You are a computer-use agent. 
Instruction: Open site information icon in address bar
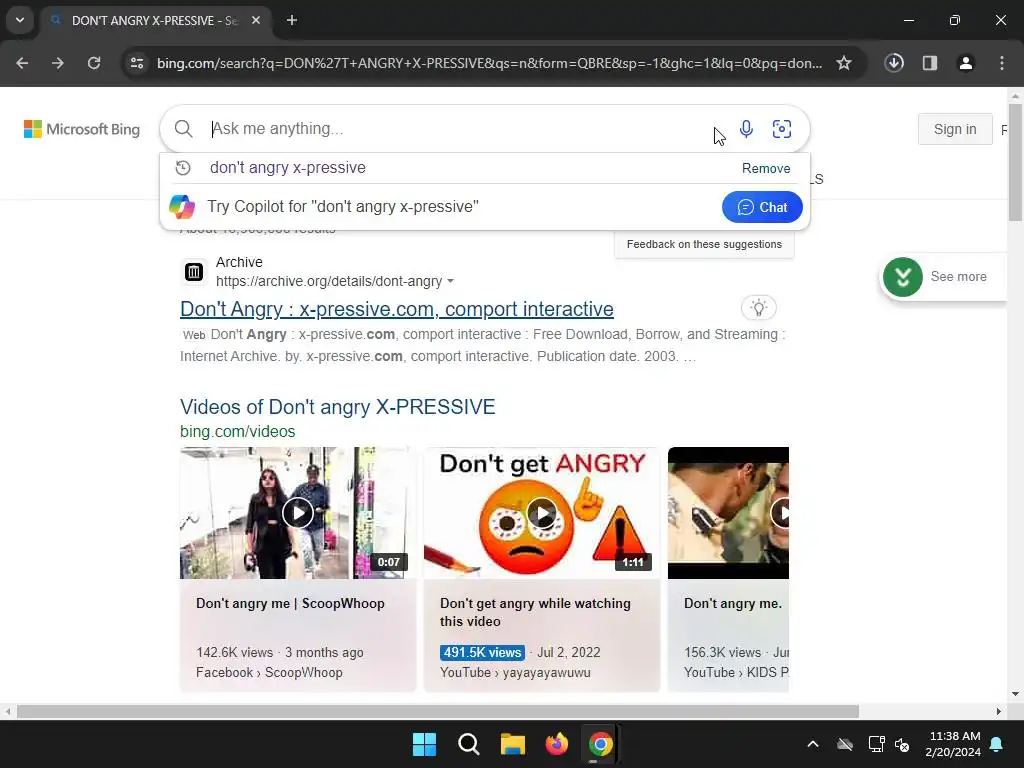tap(137, 63)
